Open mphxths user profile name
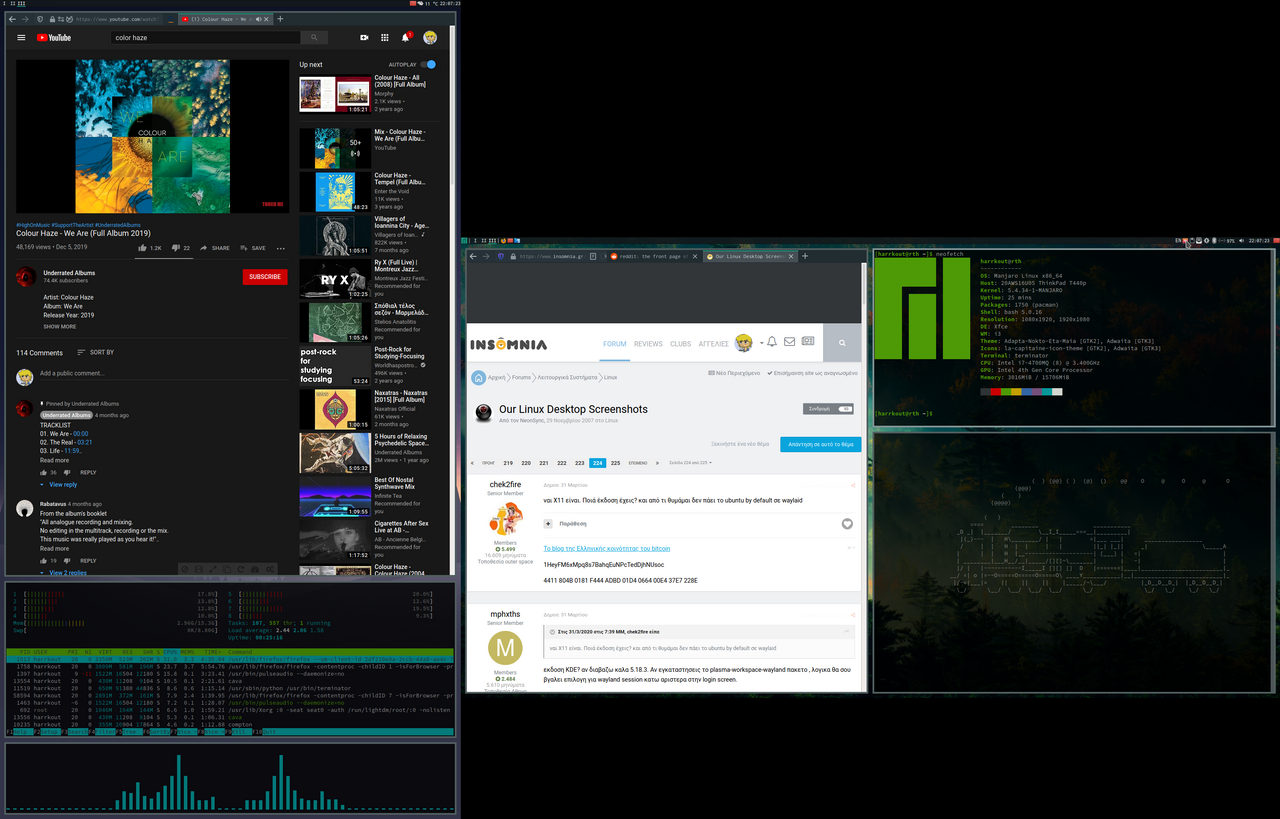Screen dimensions: 1280x819 click(505, 614)
